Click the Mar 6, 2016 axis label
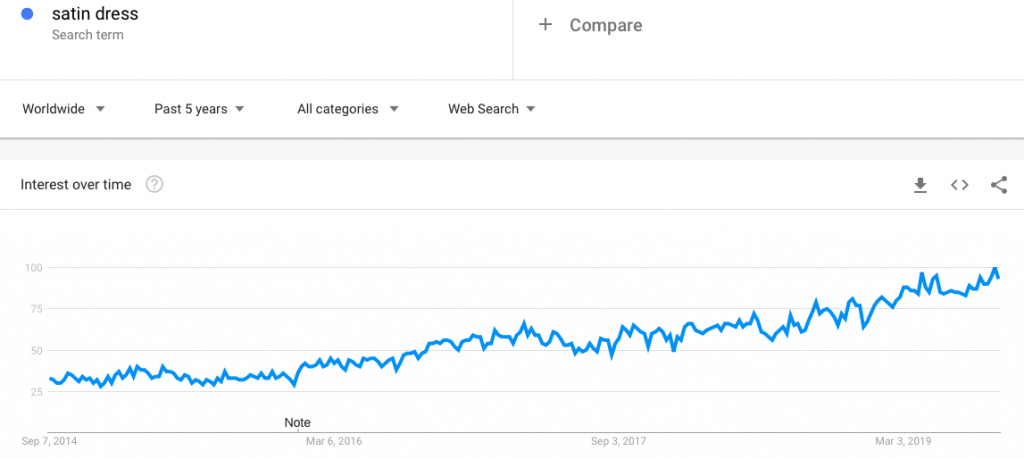1024x459 pixels. click(334, 441)
